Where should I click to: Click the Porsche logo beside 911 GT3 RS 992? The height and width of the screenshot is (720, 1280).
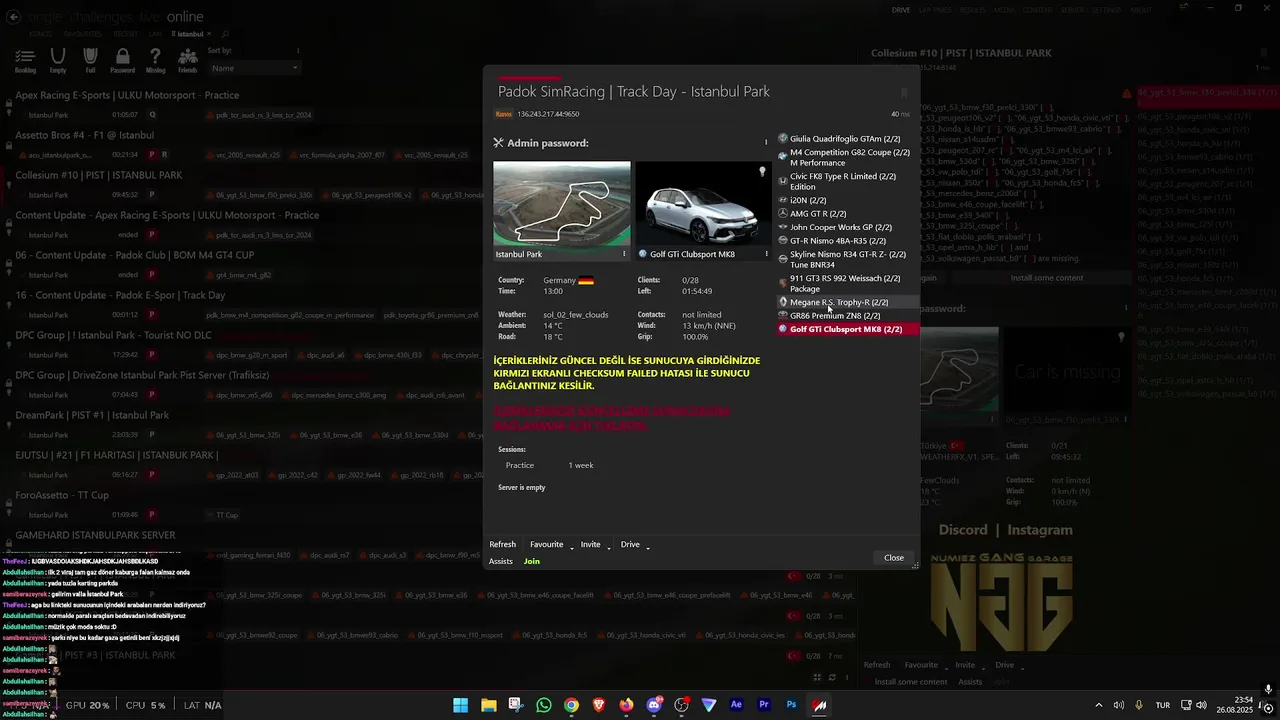pyautogui.click(x=783, y=282)
